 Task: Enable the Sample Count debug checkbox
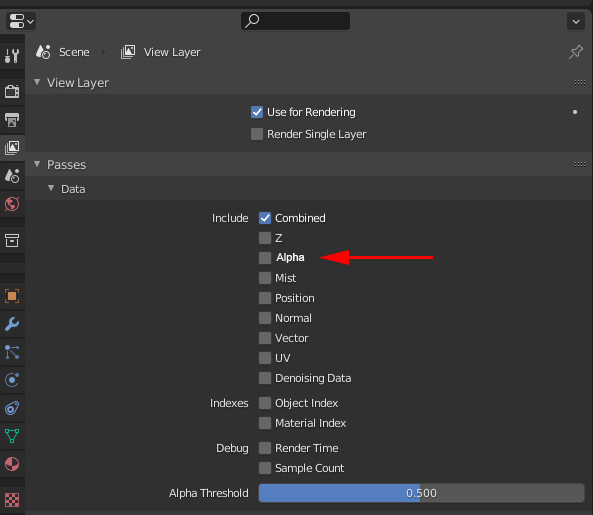(265, 468)
